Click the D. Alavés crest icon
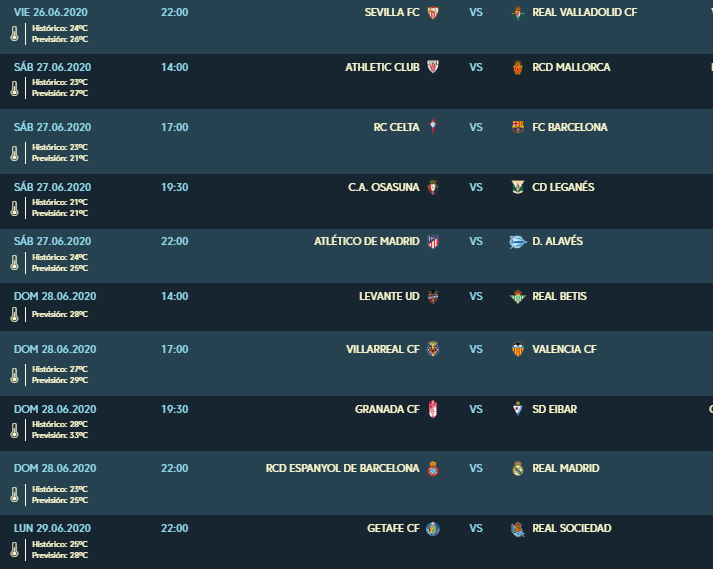 pos(517,242)
